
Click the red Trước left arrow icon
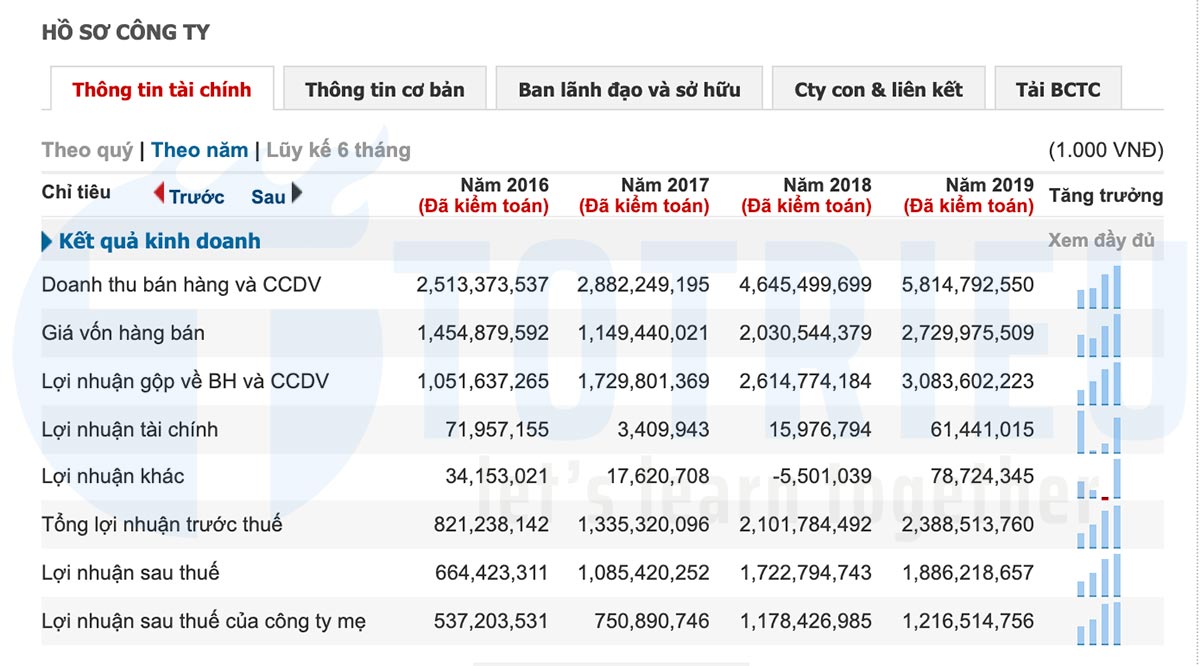pos(159,194)
